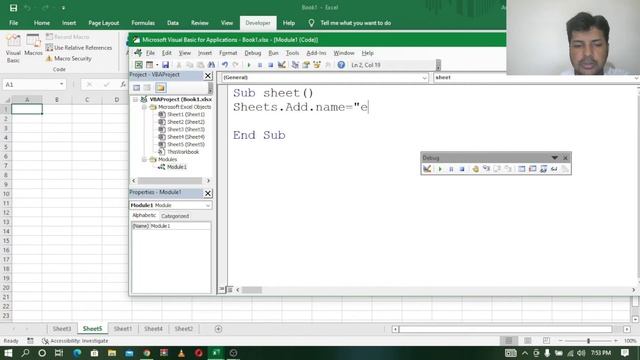Click code window horizontal scrollbar thumb
640x360 pixels.
point(252,290)
